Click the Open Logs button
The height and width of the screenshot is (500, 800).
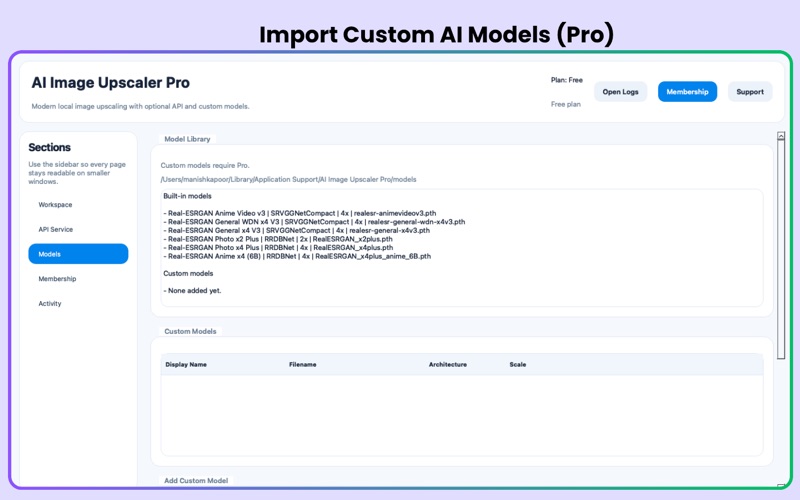click(620, 92)
